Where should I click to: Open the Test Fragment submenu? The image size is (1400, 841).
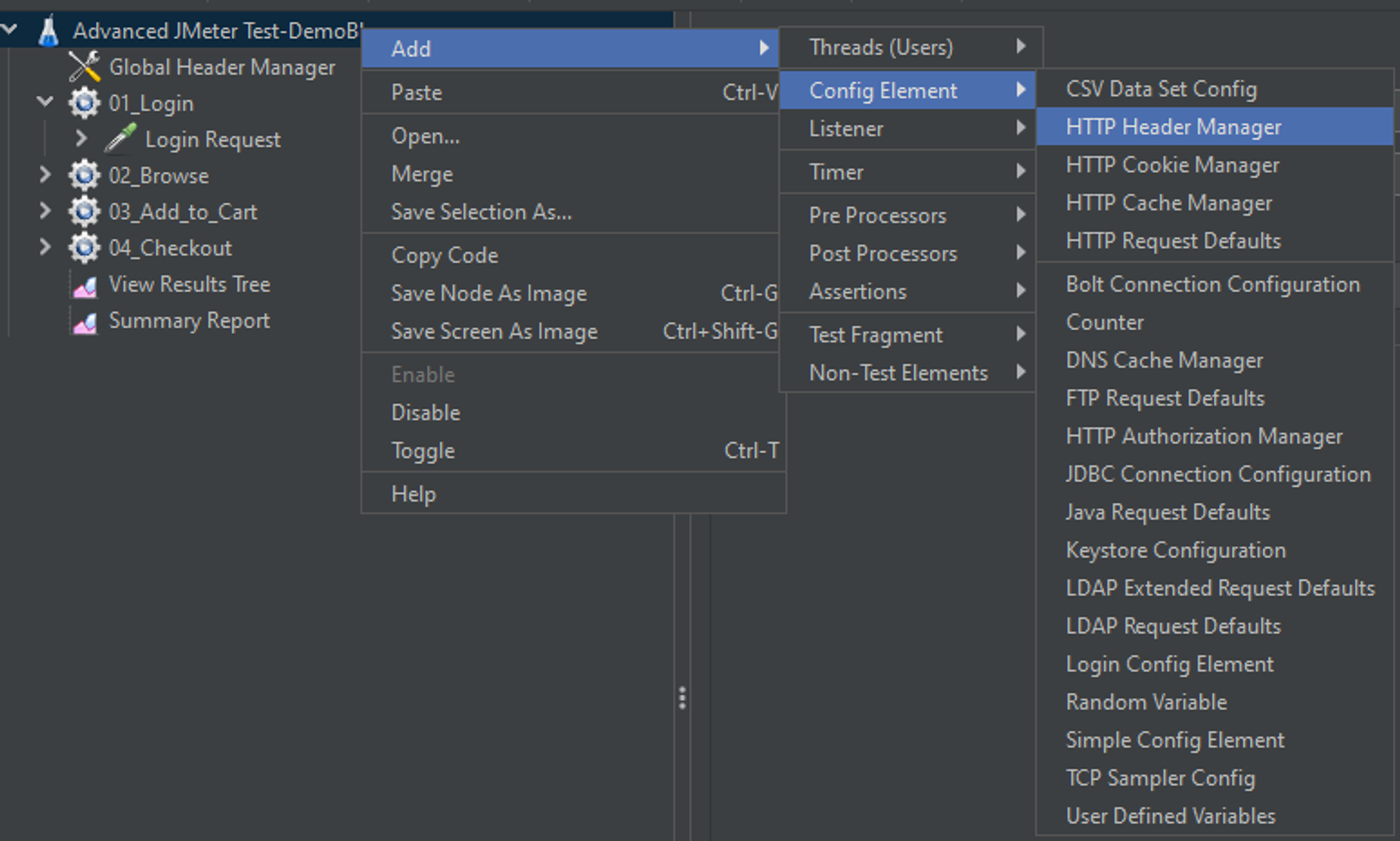907,335
